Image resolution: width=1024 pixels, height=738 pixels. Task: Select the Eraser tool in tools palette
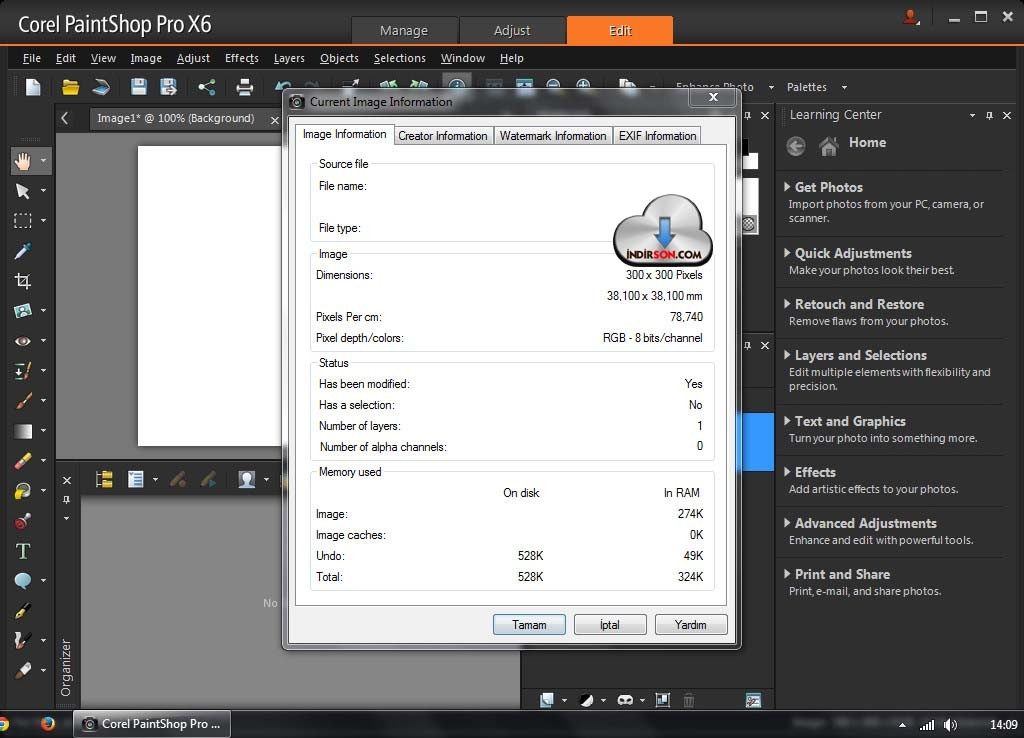coord(23,461)
